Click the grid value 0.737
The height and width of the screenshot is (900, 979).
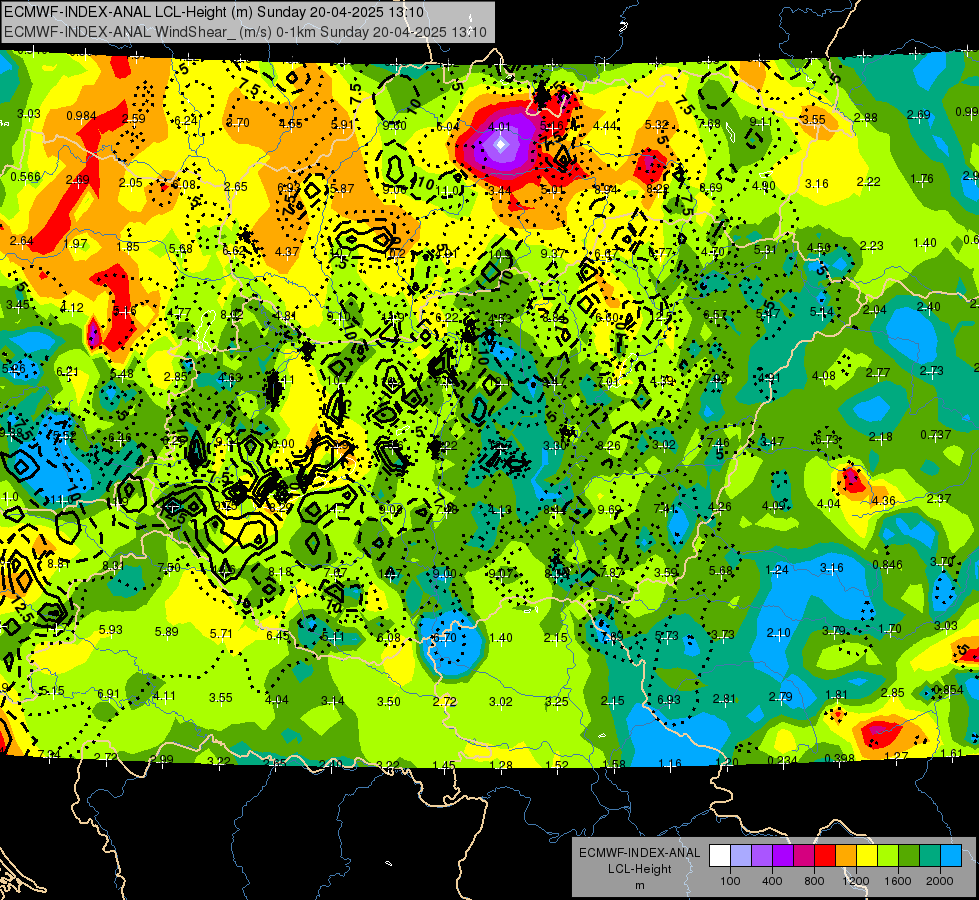pos(936,435)
